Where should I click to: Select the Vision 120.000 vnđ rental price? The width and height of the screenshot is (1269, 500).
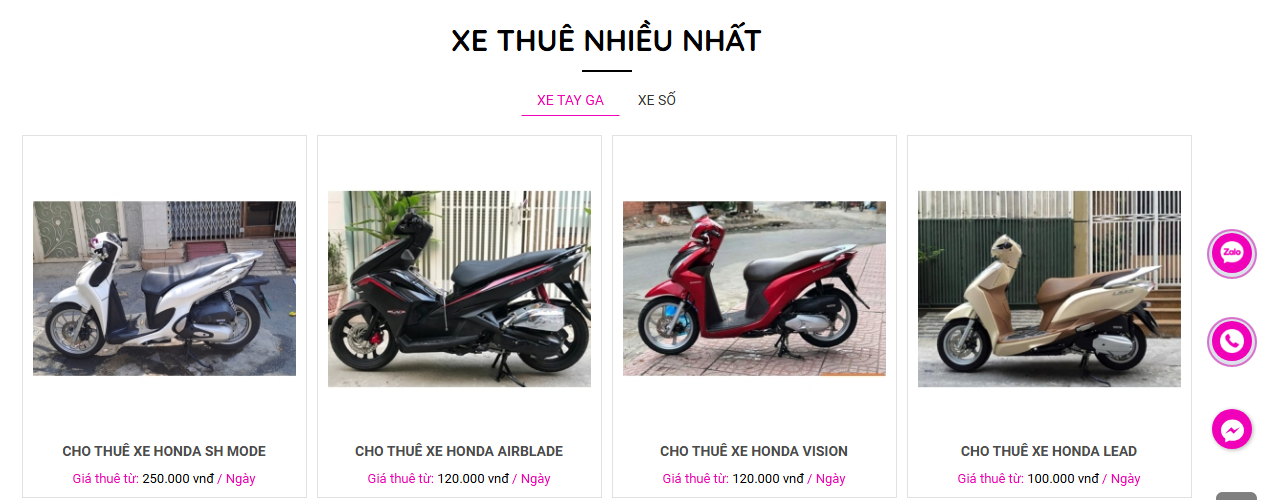point(768,479)
